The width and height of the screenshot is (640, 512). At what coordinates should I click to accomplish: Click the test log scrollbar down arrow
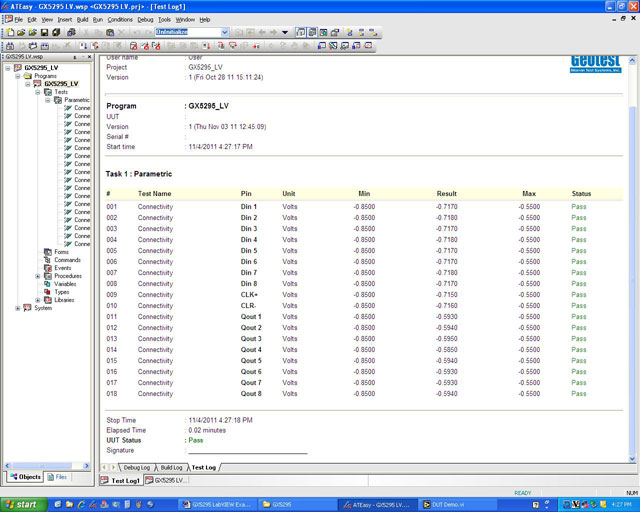pos(632,459)
